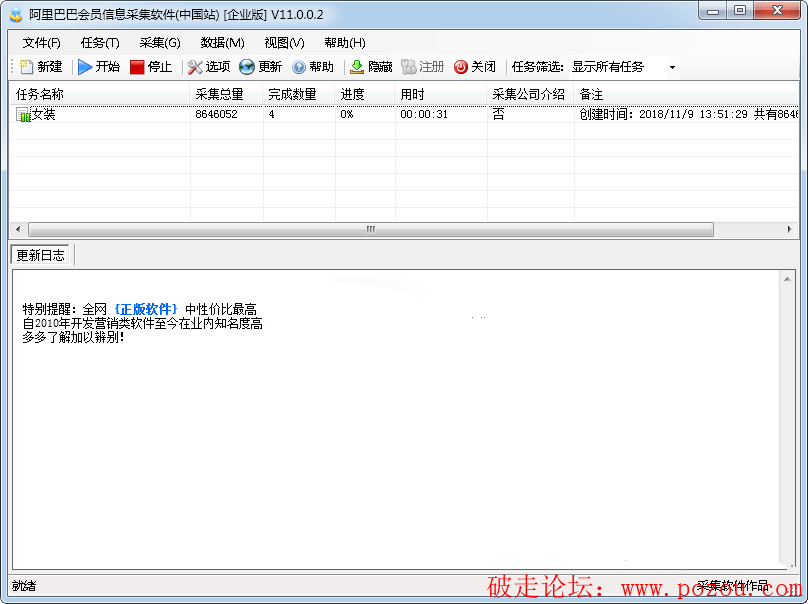Click the 正版软件 blue link text
The image size is (808, 604).
tap(146, 309)
